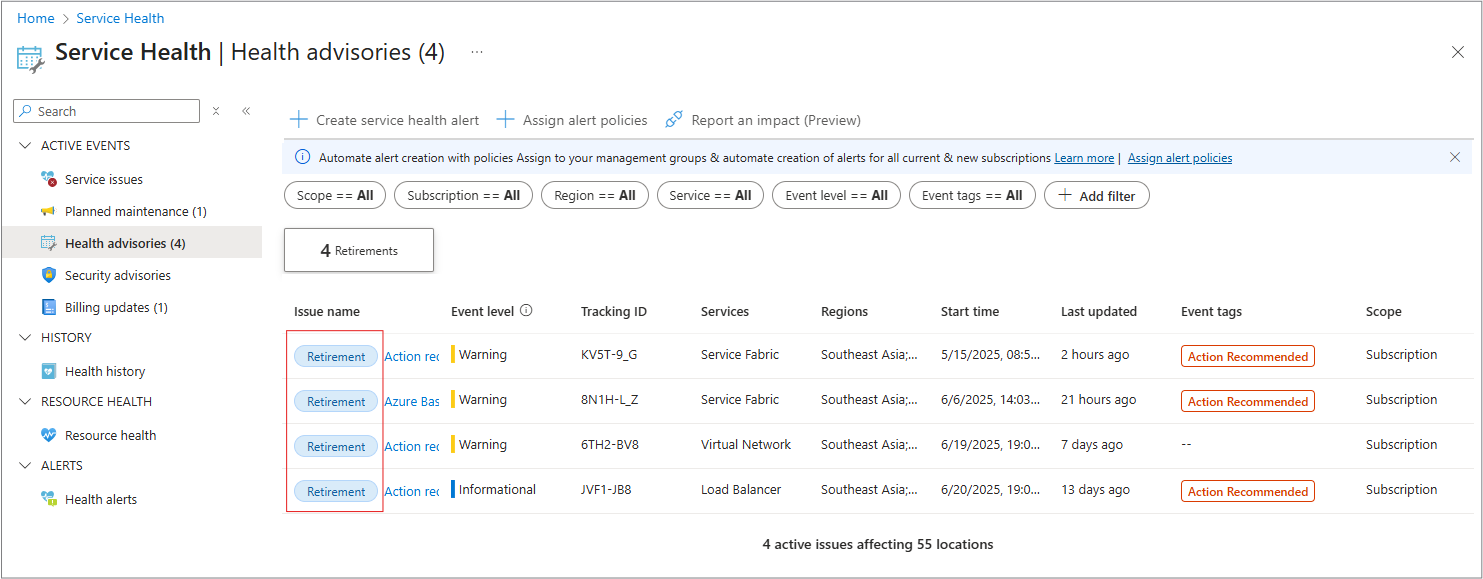Click the Health history icon

point(48,372)
